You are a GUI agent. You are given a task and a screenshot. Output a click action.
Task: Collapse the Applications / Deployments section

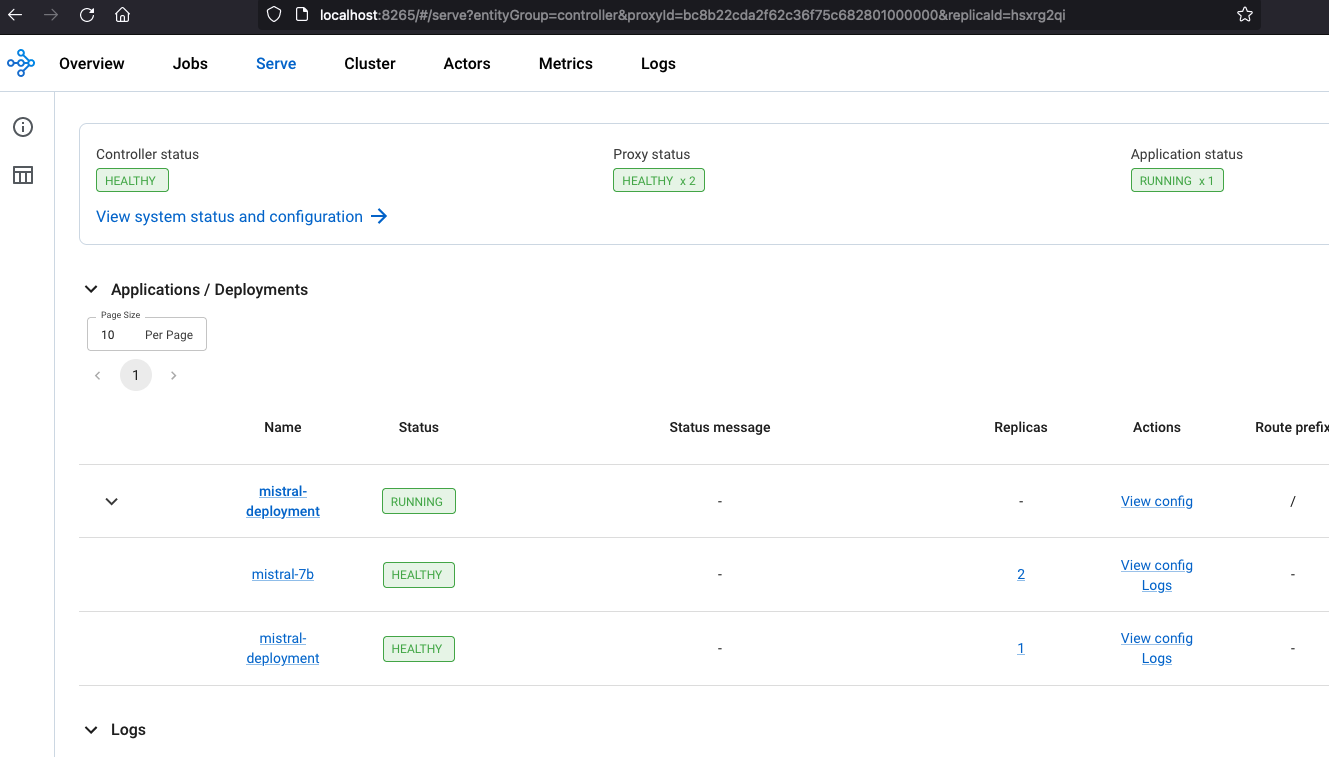91,290
